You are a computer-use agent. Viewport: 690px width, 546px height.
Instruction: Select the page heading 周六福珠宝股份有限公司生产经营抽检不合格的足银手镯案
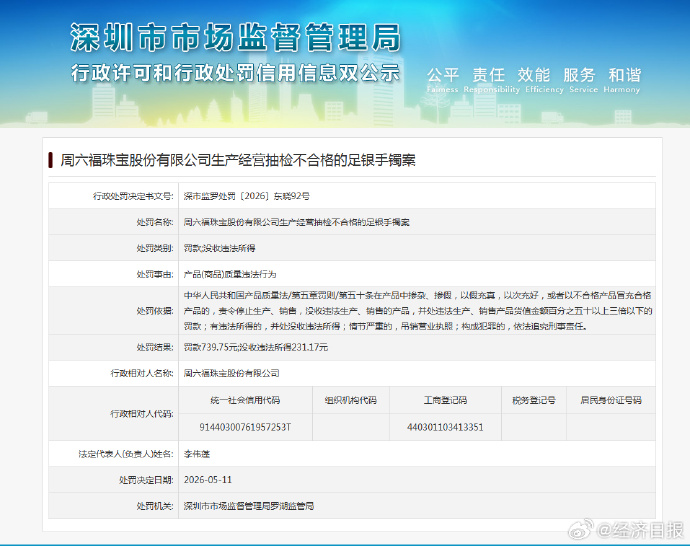238,160
